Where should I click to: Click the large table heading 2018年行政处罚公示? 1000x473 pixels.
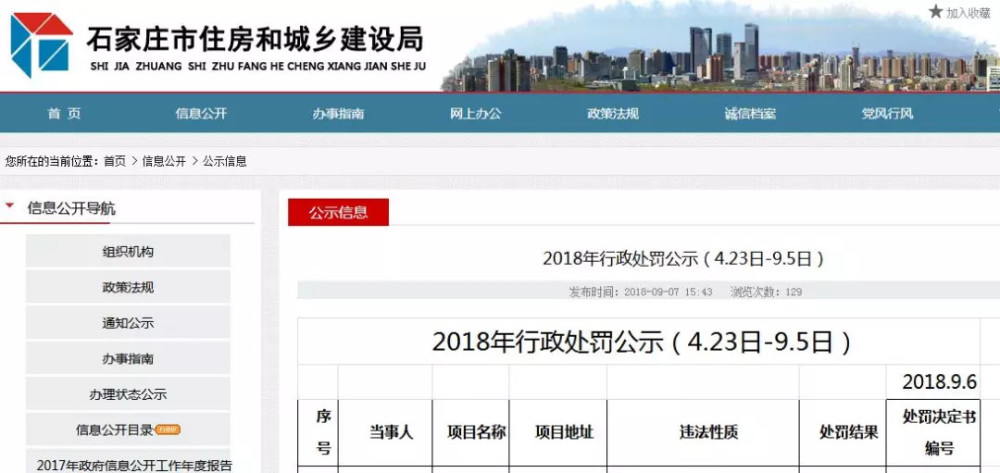pos(642,343)
